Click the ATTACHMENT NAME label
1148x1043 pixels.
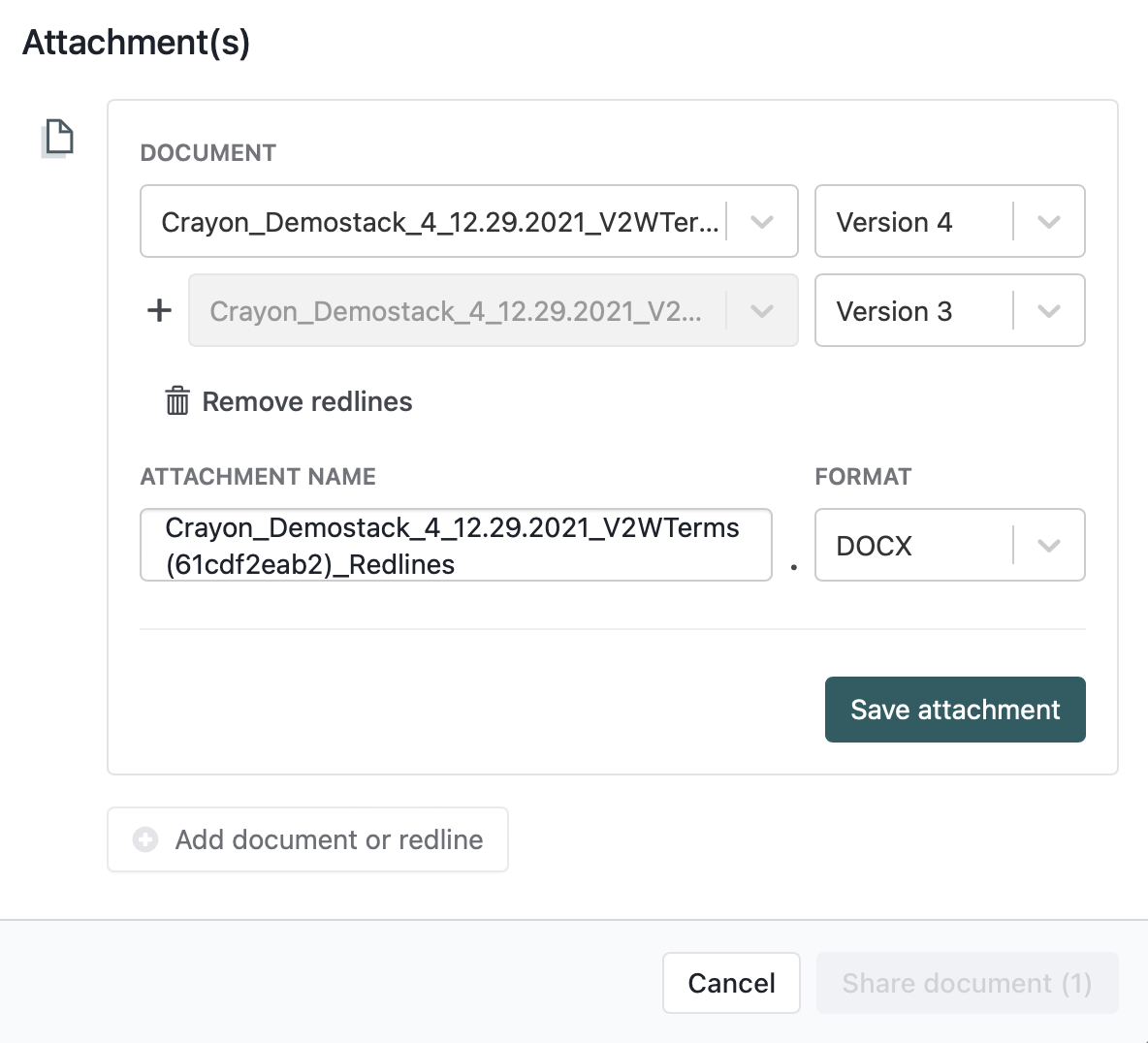pos(258,477)
